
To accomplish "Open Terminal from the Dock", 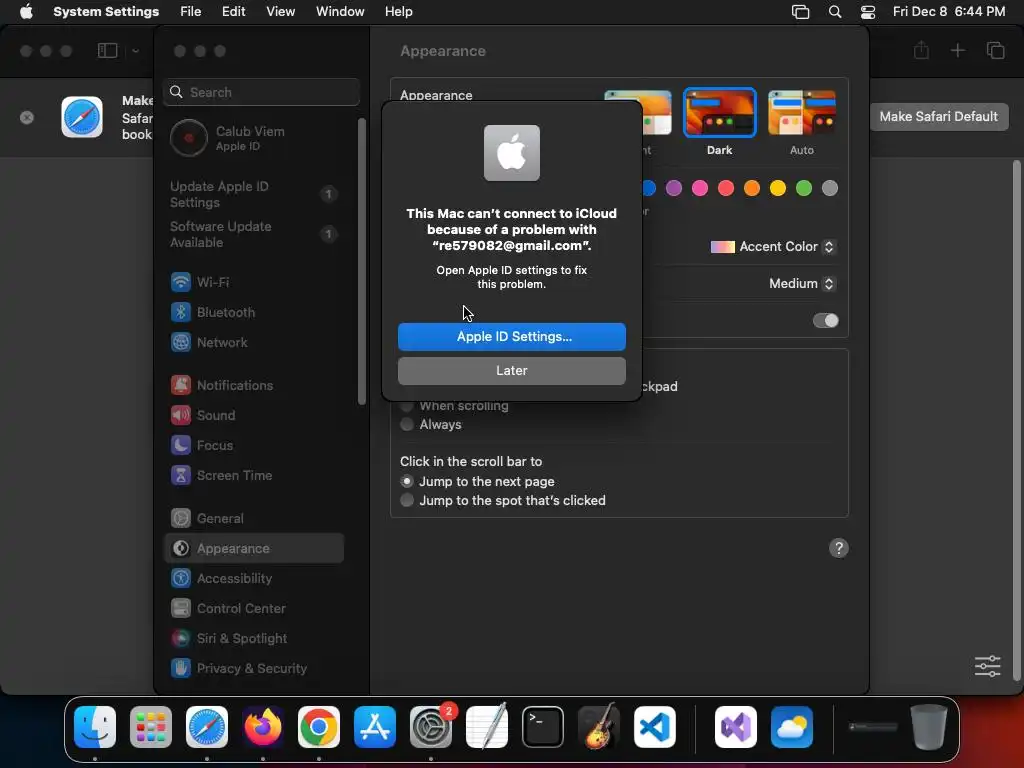I will (x=543, y=727).
